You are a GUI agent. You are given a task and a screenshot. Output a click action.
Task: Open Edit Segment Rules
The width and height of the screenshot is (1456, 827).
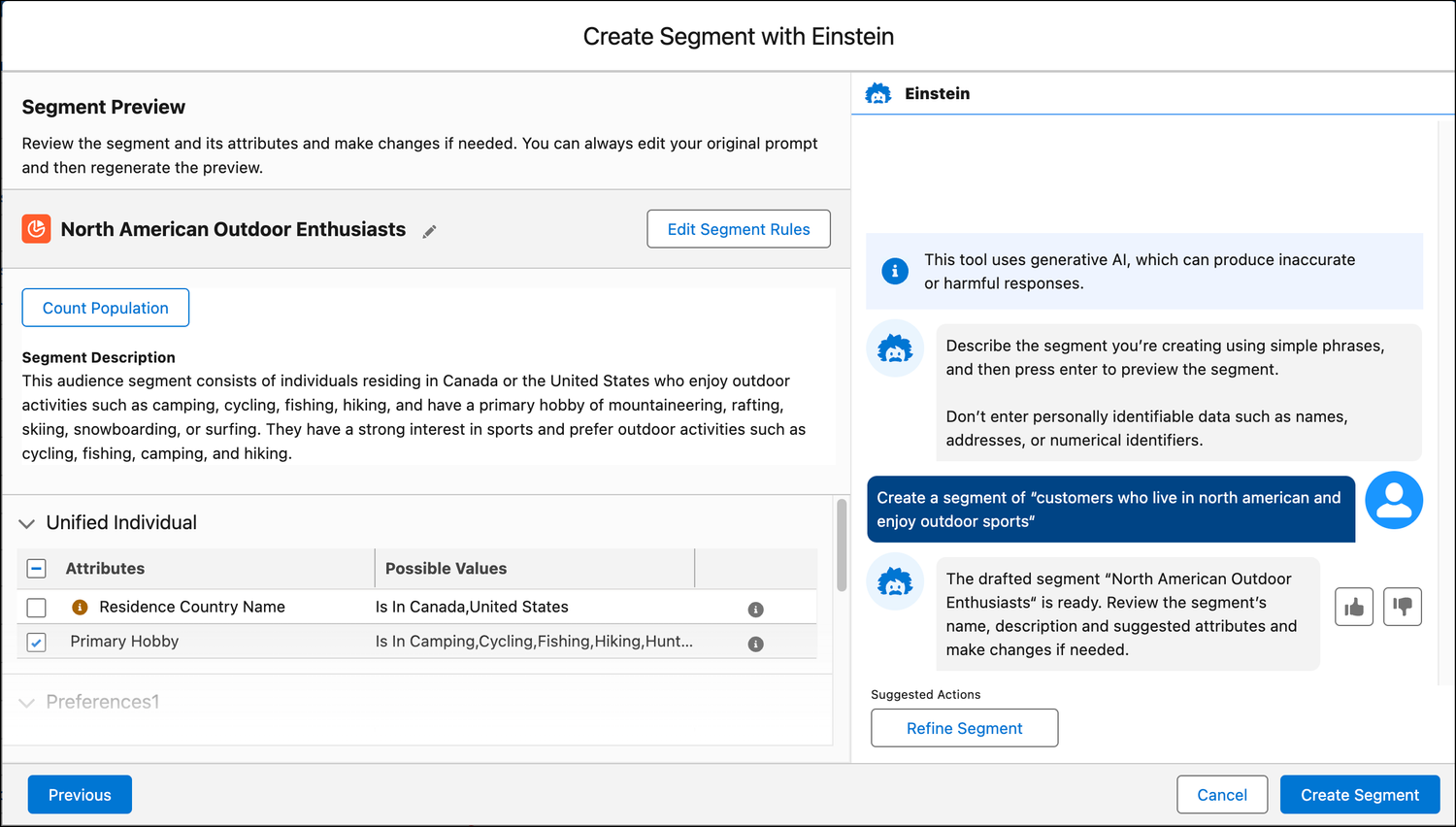pos(738,229)
